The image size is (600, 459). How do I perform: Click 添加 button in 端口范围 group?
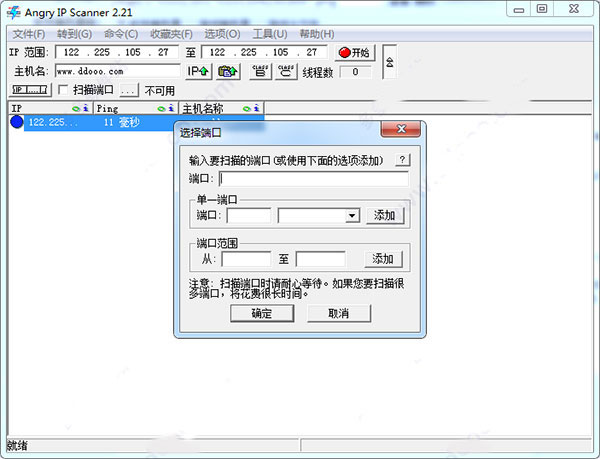coord(383,259)
